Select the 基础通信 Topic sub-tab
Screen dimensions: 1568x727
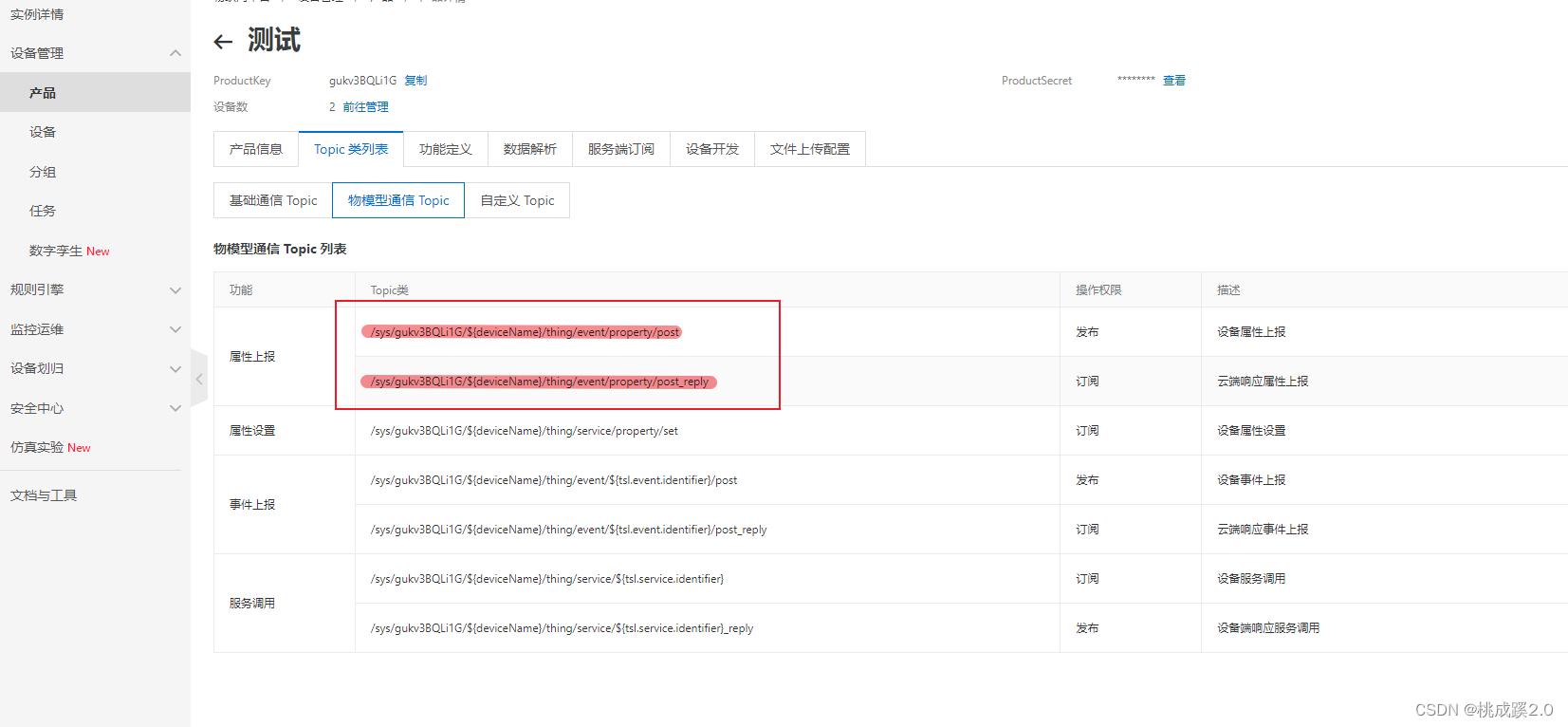(273, 200)
